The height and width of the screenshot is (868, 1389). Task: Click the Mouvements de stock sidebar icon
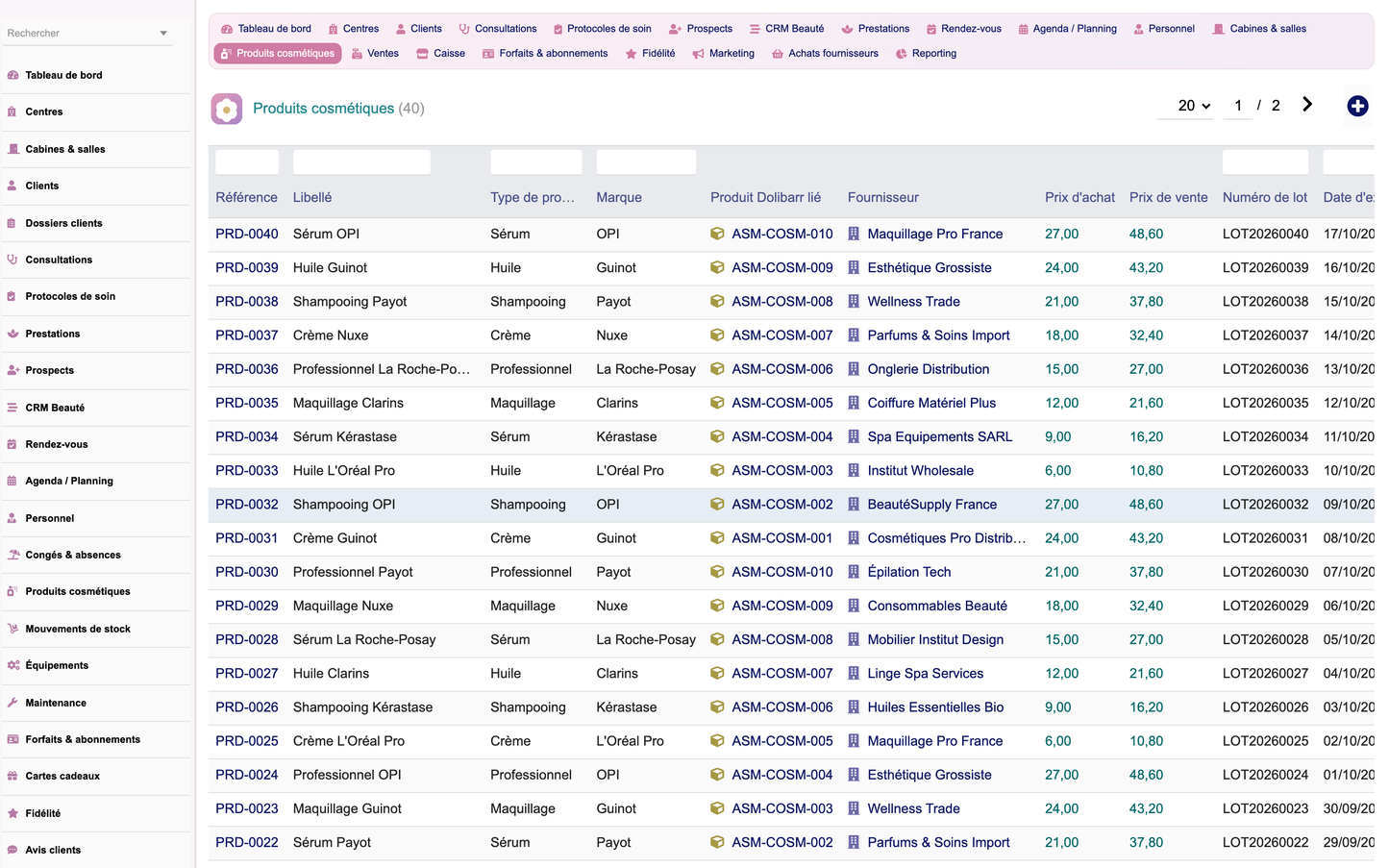(12, 629)
